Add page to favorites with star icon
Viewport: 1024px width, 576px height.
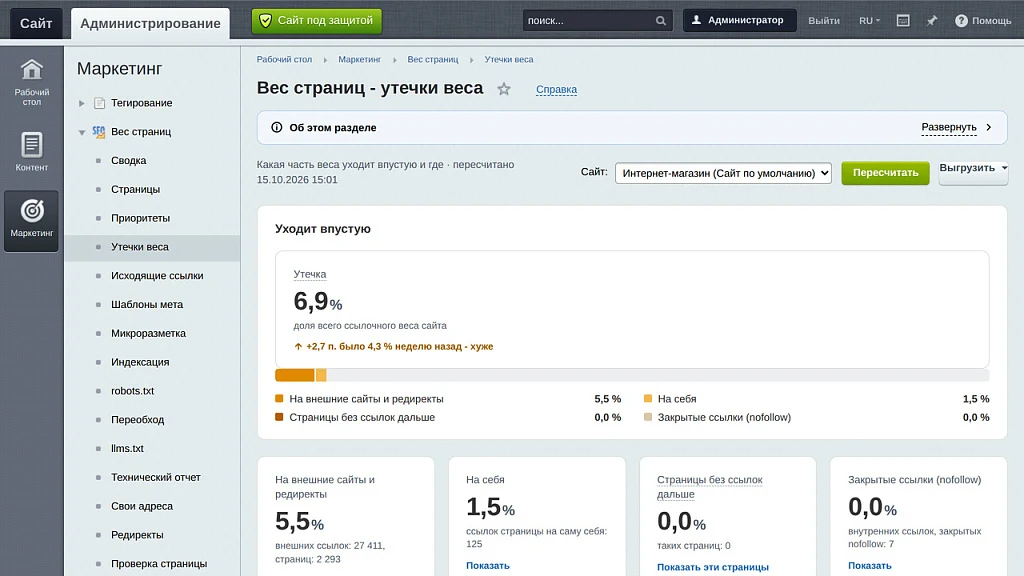click(504, 89)
